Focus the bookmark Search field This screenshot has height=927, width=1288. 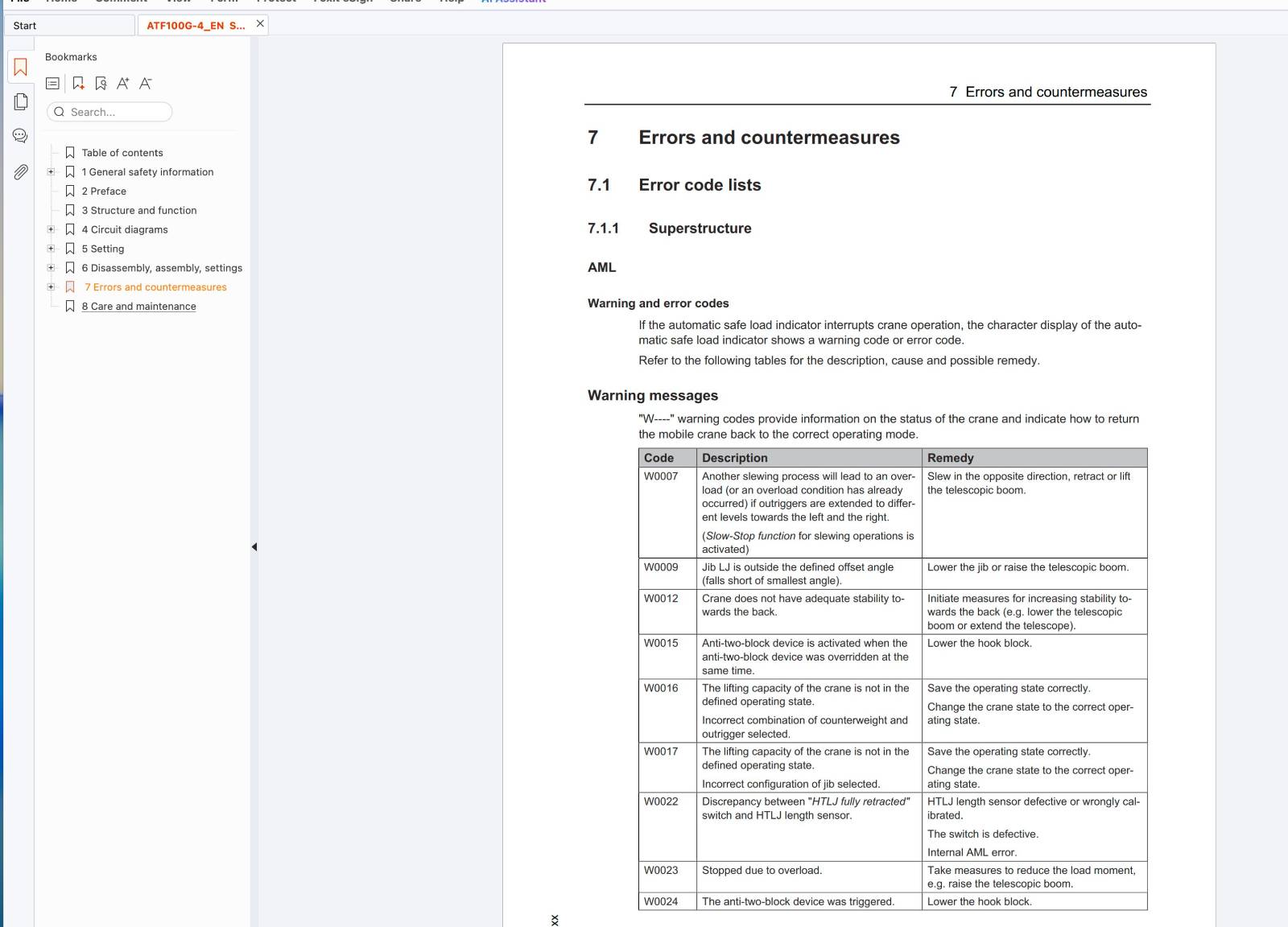coord(109,112)
